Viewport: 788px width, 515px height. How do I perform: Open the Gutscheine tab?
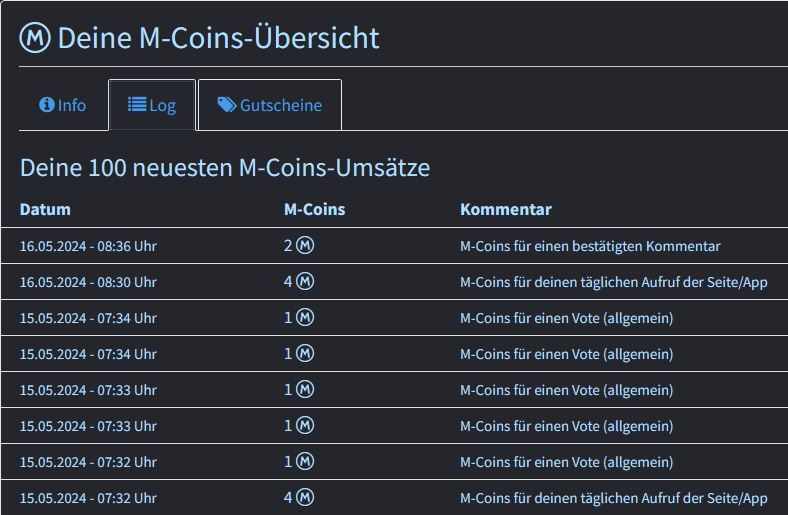(x=270, y=105)
